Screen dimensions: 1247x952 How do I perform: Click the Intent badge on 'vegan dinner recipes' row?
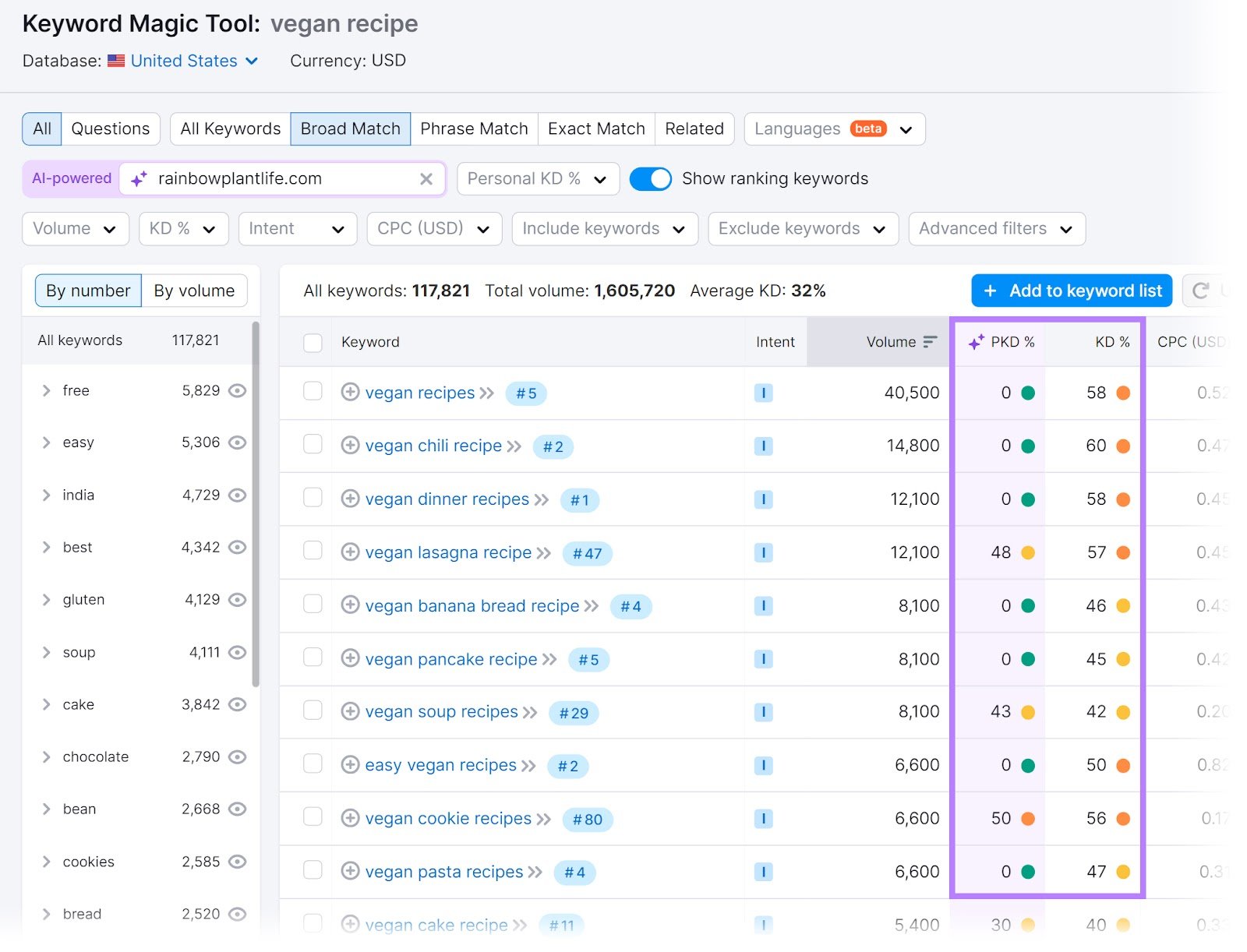click(x=763, y=499)
